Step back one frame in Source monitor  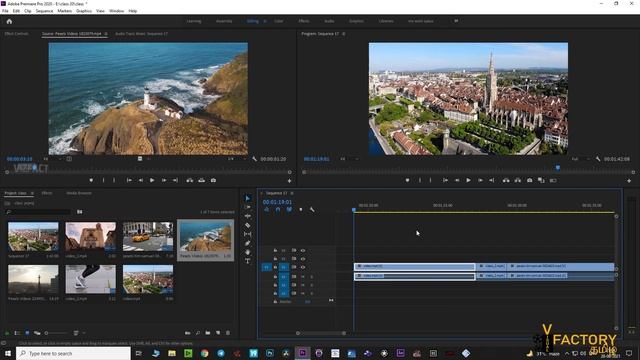click(x=141, y=180)
